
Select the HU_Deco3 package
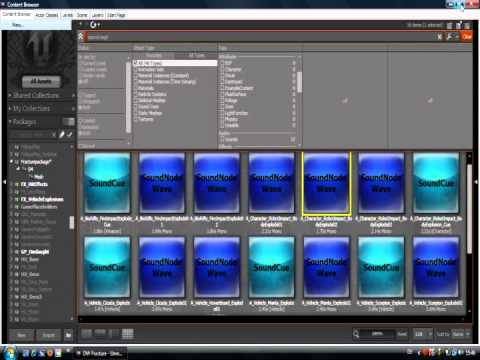coord(31,297)
